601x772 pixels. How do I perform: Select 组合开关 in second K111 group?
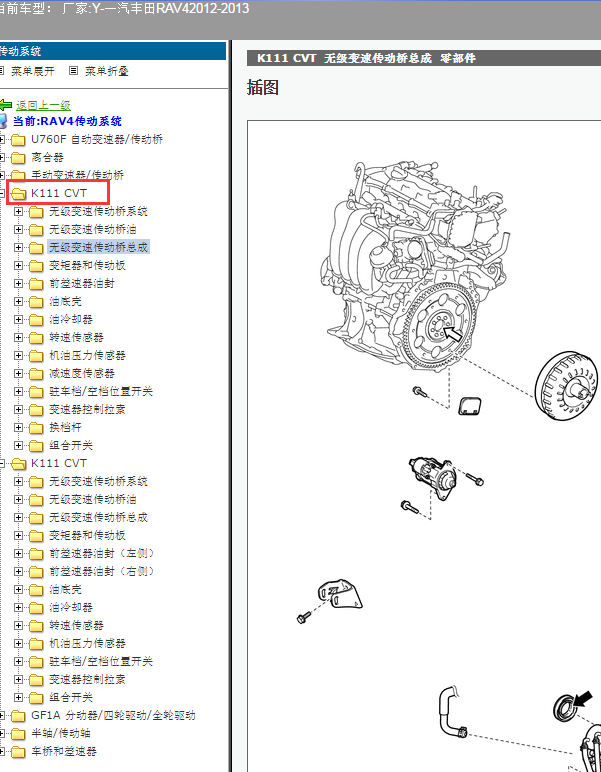click(x=71, y=697)
